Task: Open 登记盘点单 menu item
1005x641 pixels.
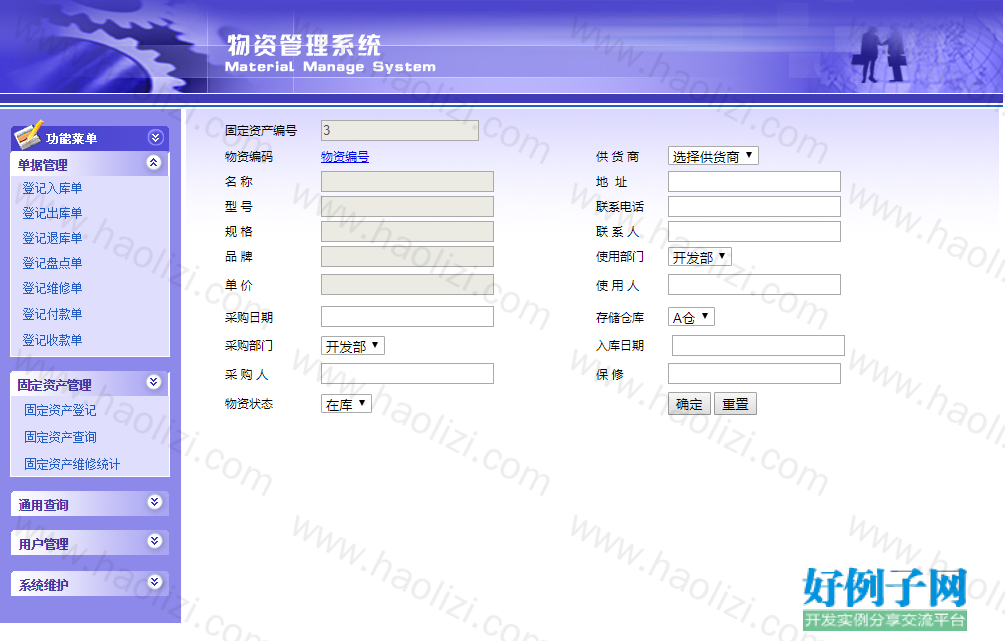Action: [x=53, y=263]
